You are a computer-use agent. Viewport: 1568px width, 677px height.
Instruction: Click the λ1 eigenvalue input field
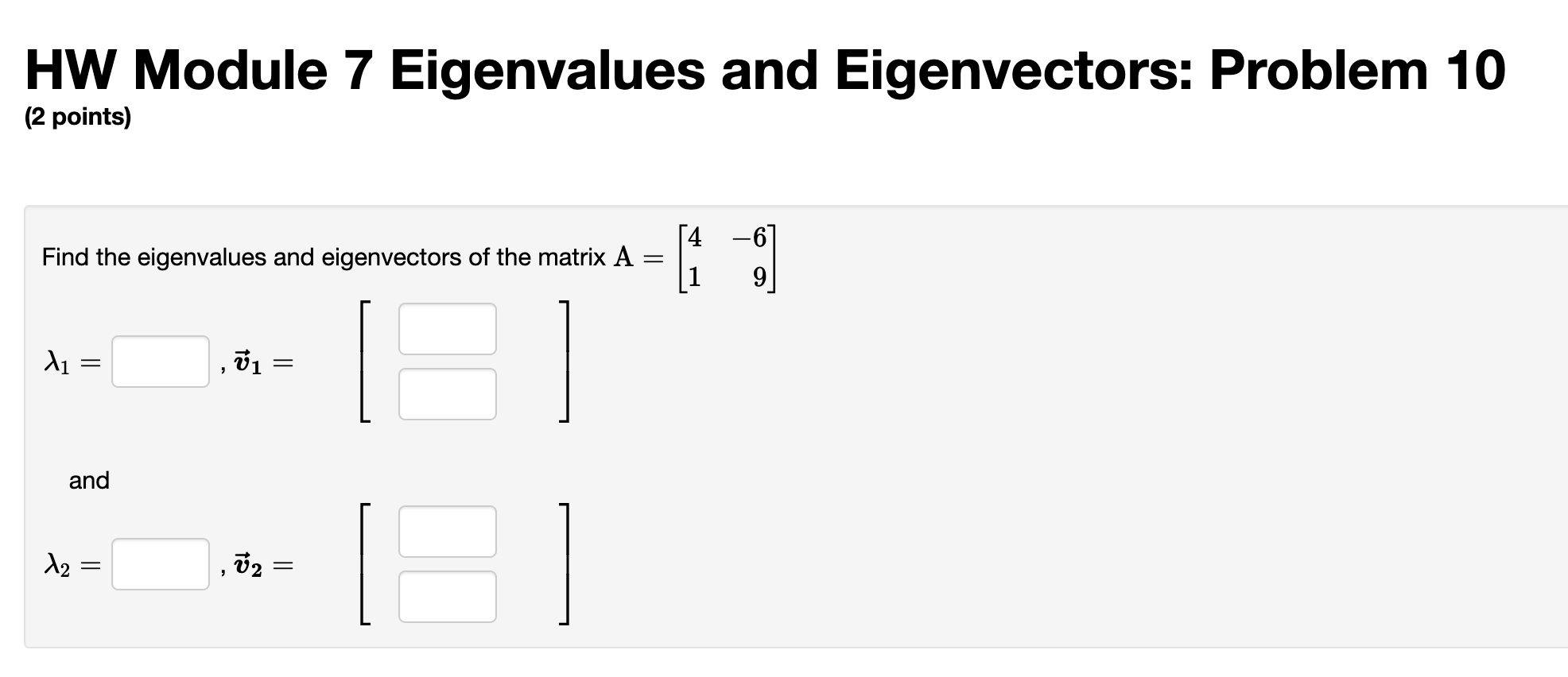coord(159,363)
